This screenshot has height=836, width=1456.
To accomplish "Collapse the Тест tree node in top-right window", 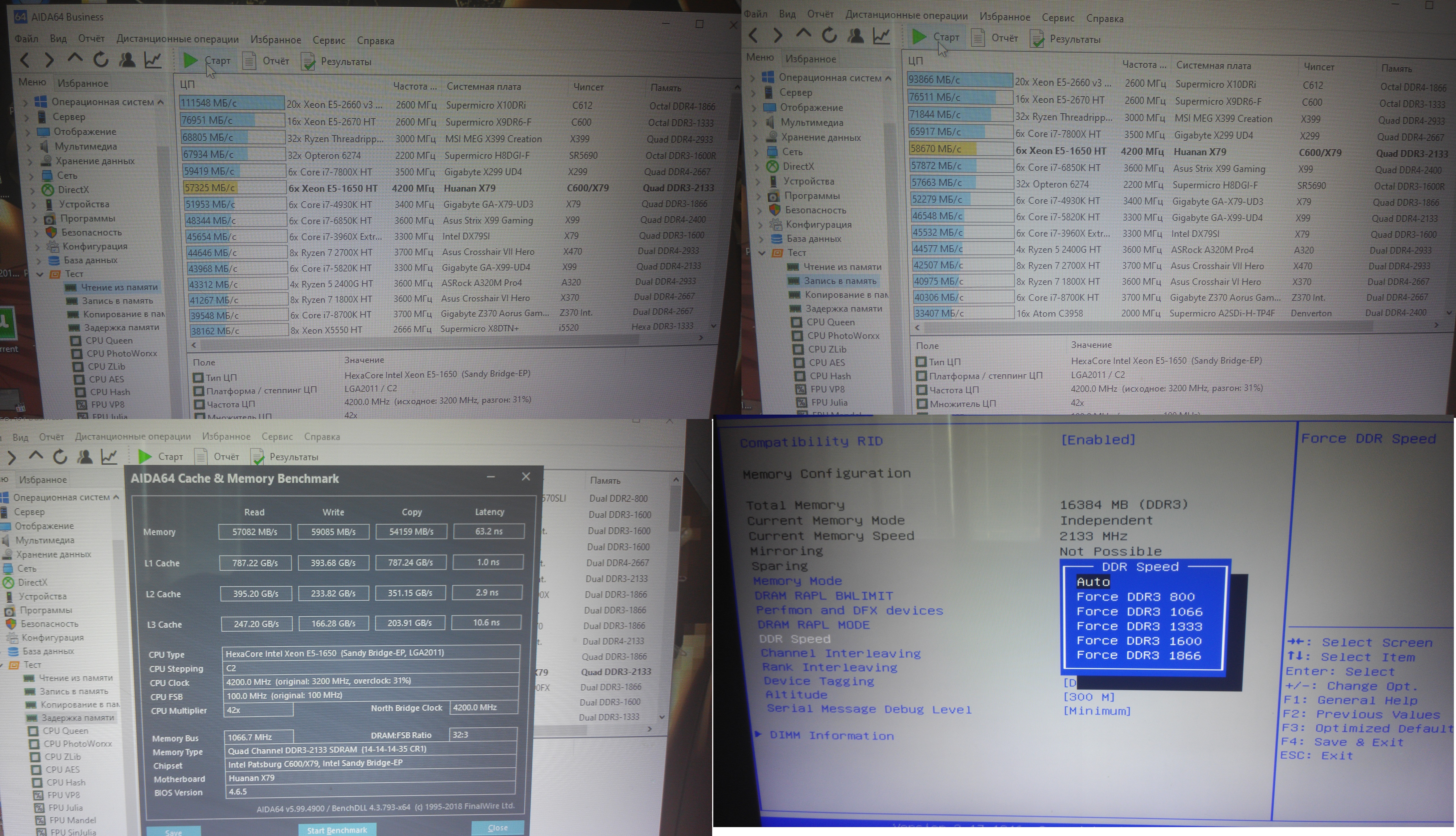I will click(x=762, y=253).
